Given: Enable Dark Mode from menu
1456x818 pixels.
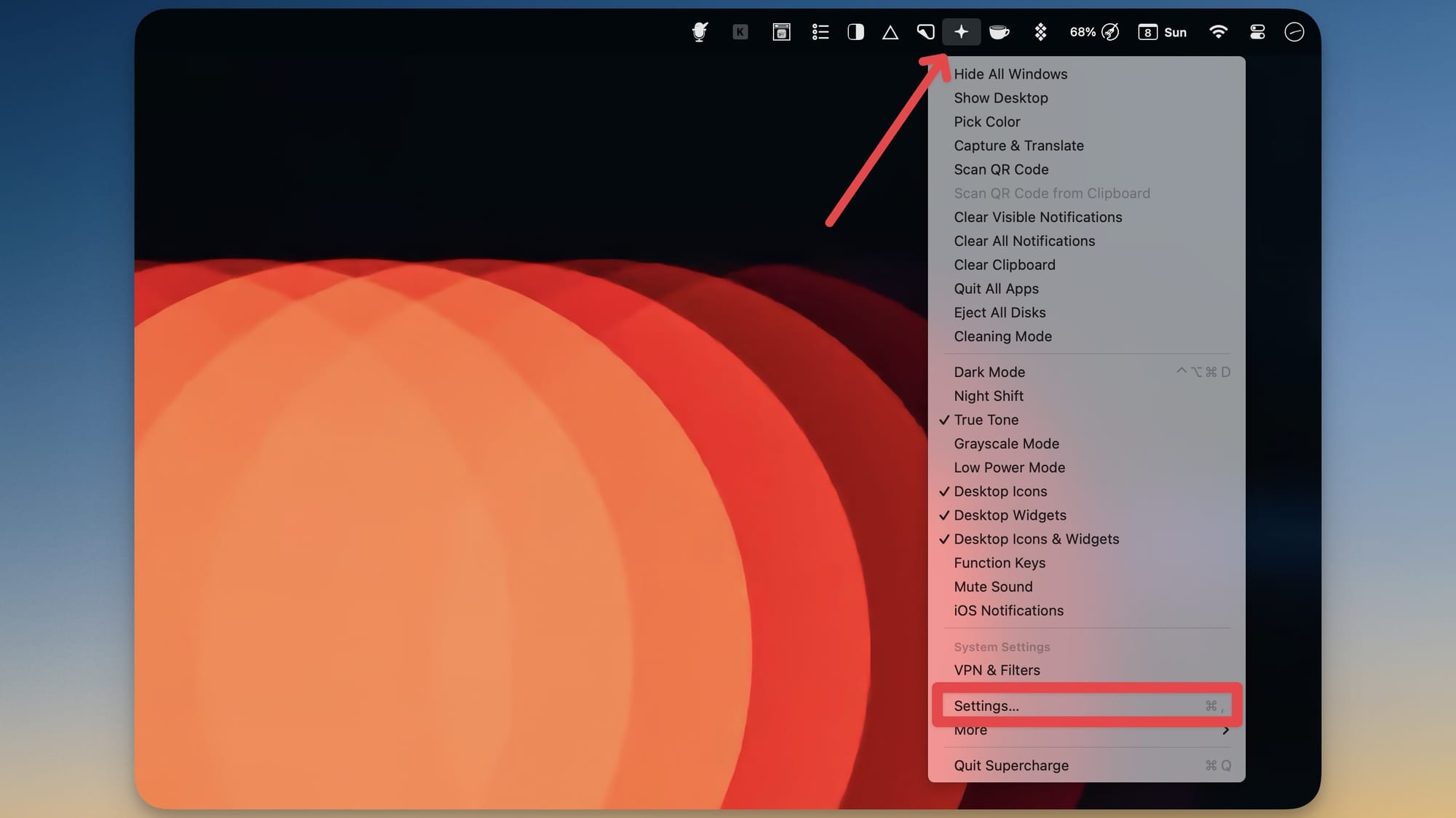Looking at the screenshot, I should pyautogui.click(x=1086, y=372).
